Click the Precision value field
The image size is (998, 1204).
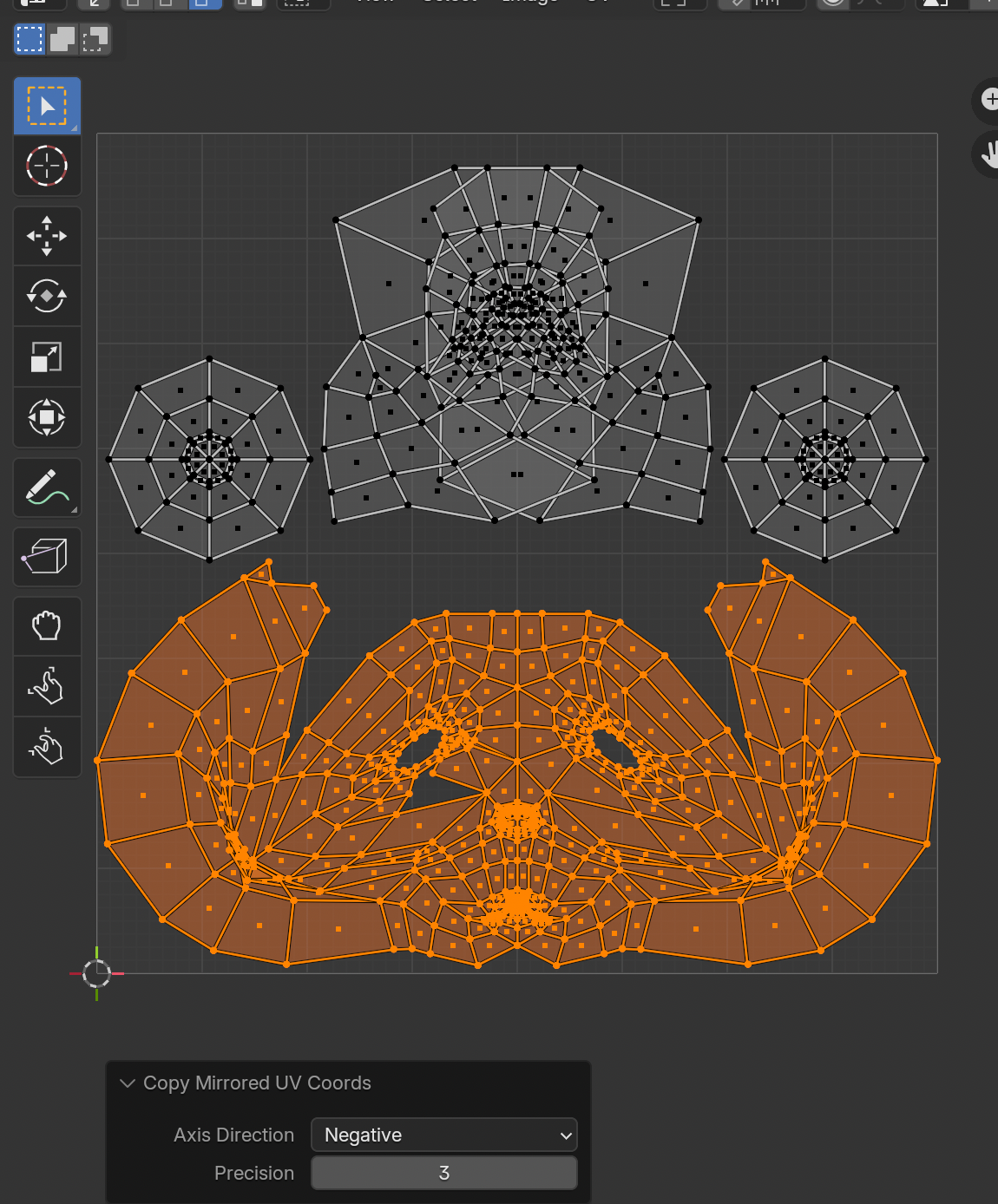(444, 1173)
